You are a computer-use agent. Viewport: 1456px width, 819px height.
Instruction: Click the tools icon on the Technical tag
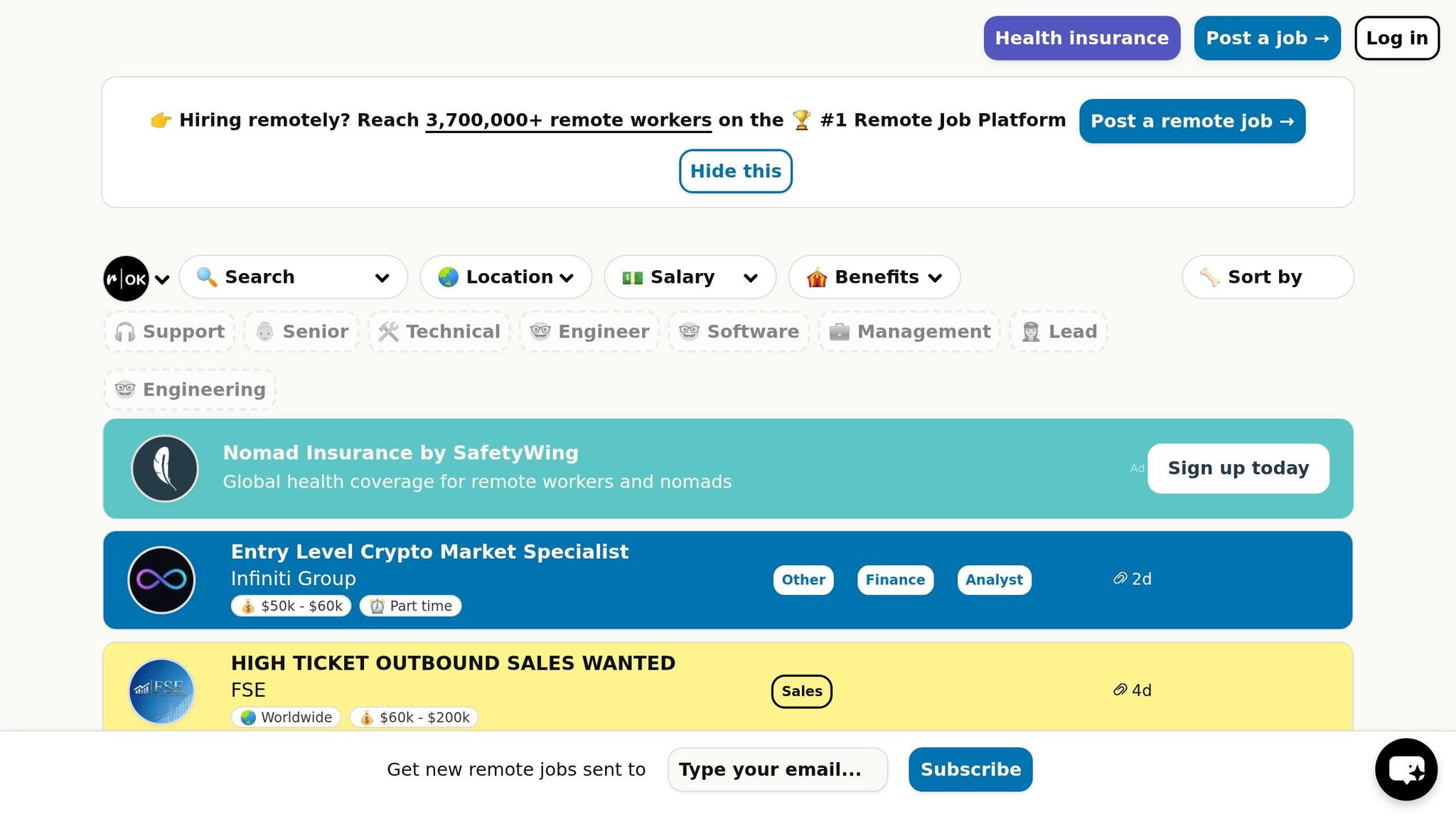(388, 331)
